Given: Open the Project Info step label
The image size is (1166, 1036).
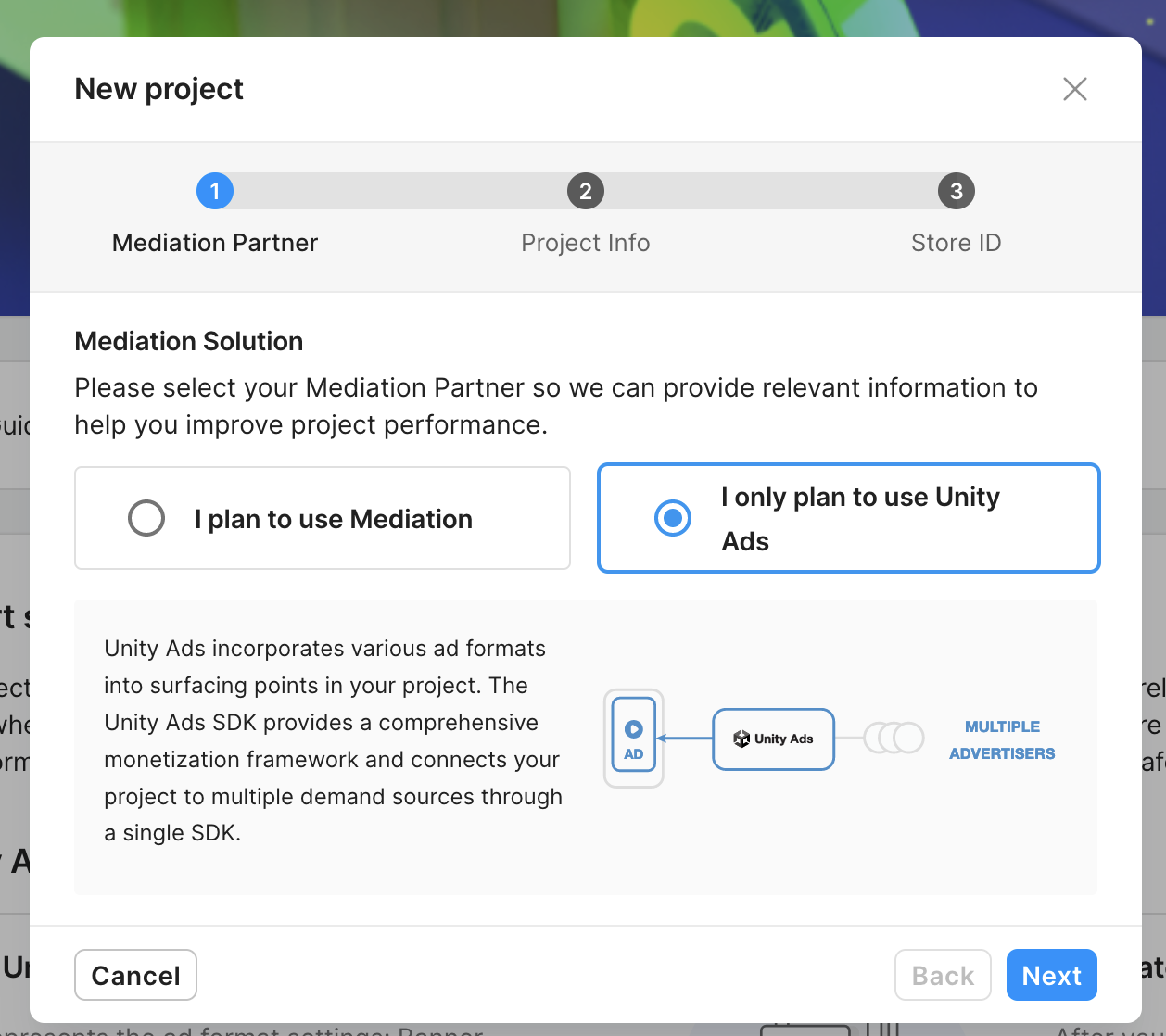Looking at the screenshot, I should (x=586, y=243).
